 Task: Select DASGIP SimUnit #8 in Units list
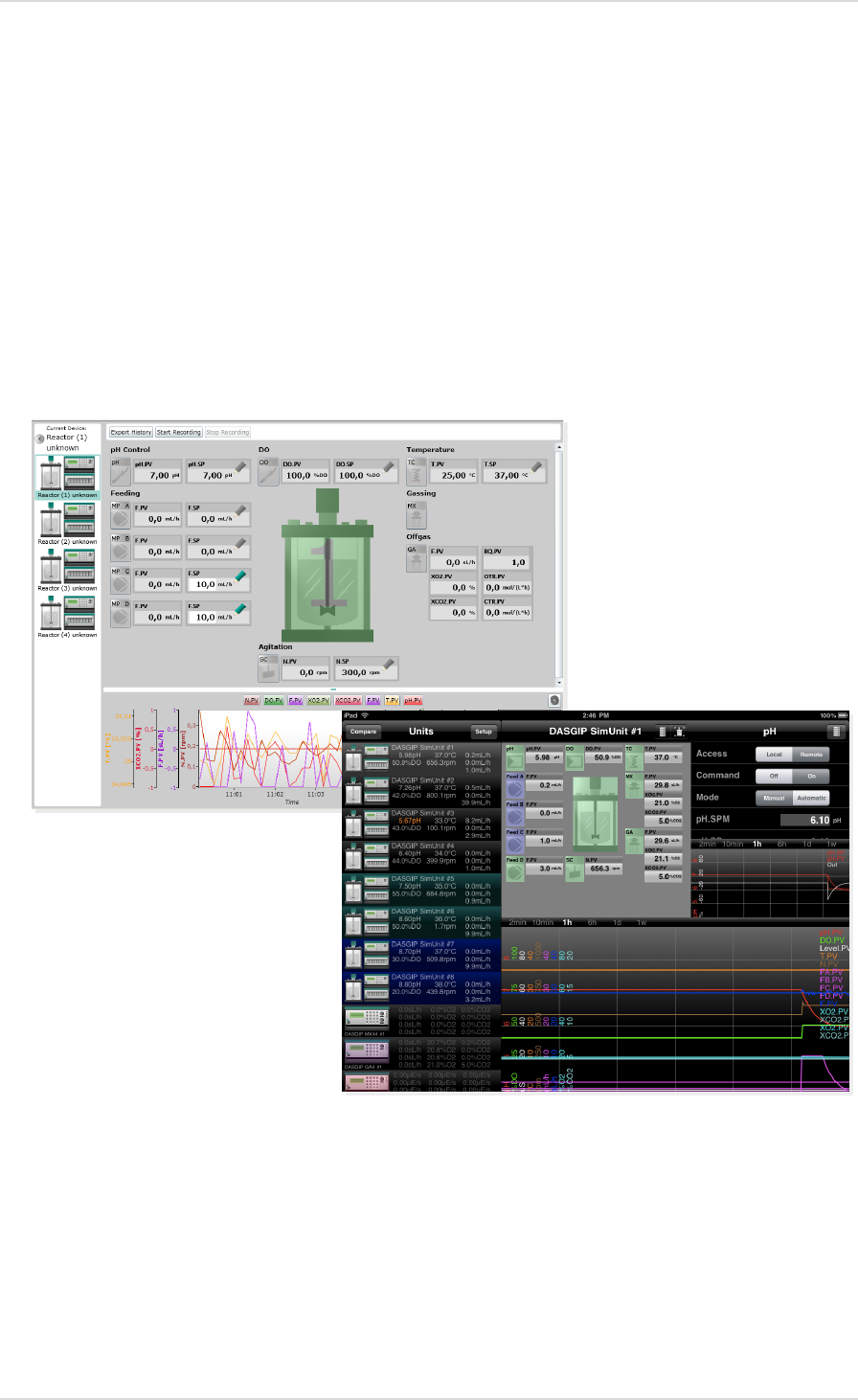(x=421, y=987)
